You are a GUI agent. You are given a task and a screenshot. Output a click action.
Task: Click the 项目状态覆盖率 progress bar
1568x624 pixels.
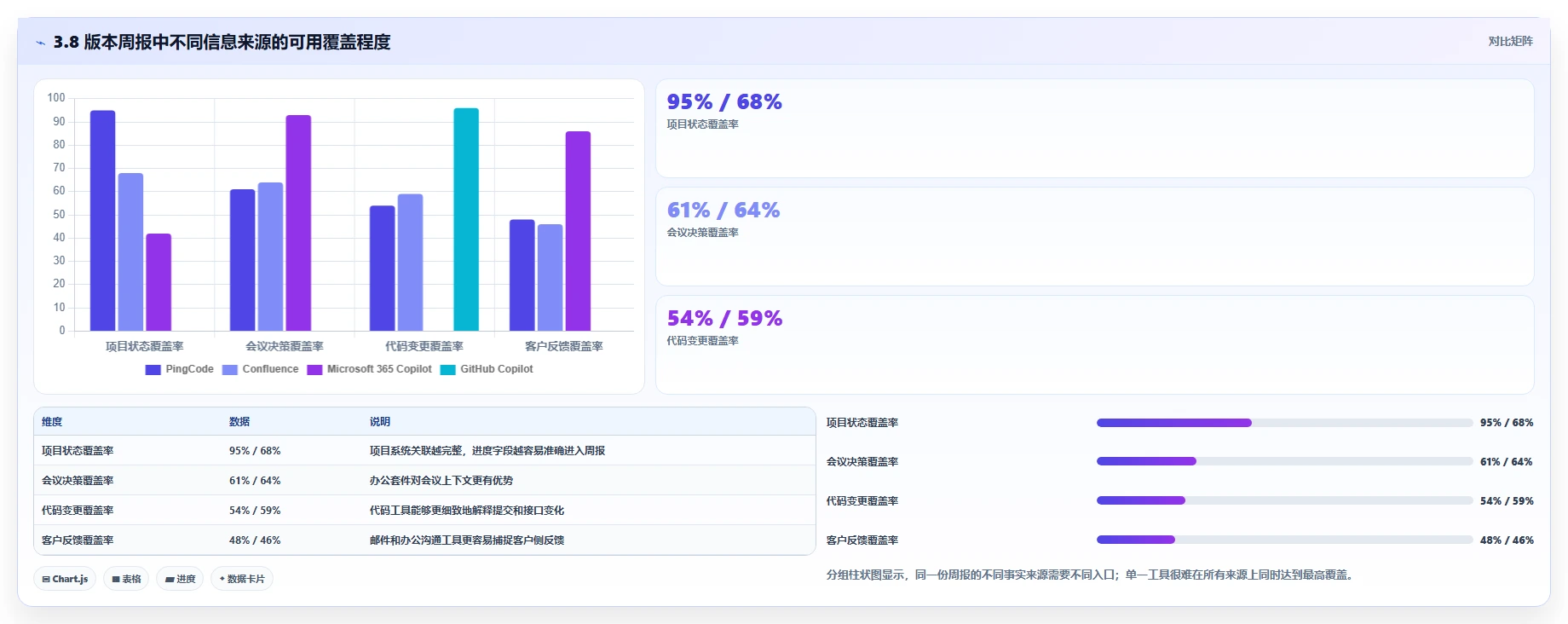tap(1284, 423)
